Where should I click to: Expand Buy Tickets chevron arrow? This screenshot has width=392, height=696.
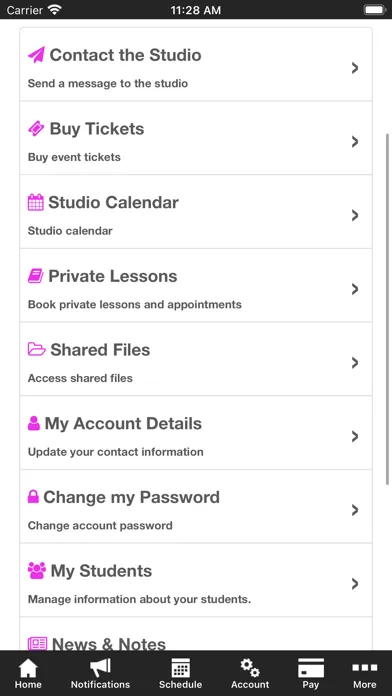pos(355,142)
